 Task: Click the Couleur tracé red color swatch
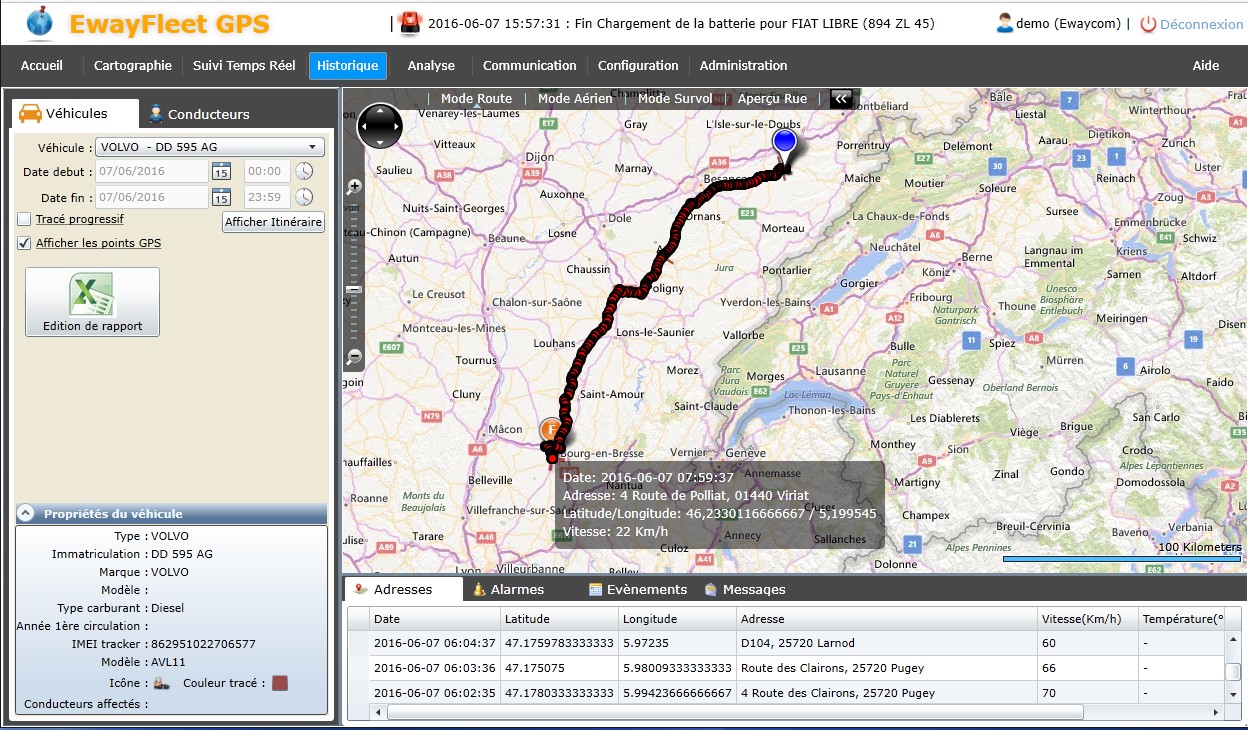point(280,683)
